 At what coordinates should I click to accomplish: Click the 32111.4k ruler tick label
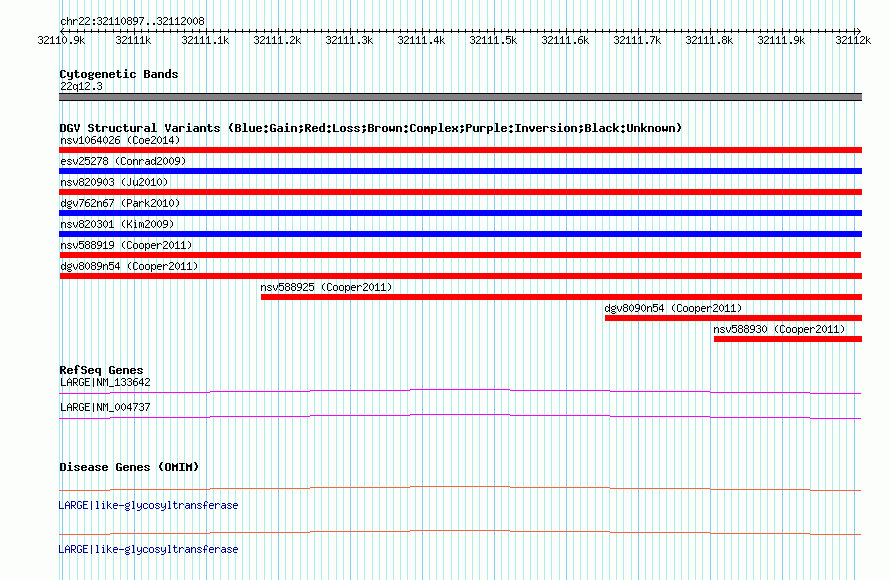(421, 40)
